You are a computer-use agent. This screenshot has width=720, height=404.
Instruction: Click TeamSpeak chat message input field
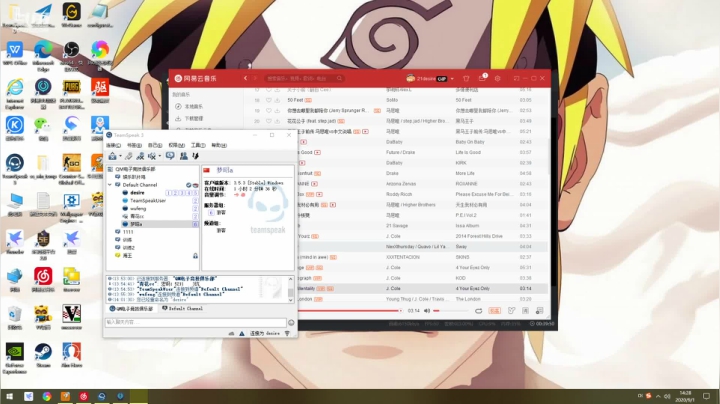196,322
